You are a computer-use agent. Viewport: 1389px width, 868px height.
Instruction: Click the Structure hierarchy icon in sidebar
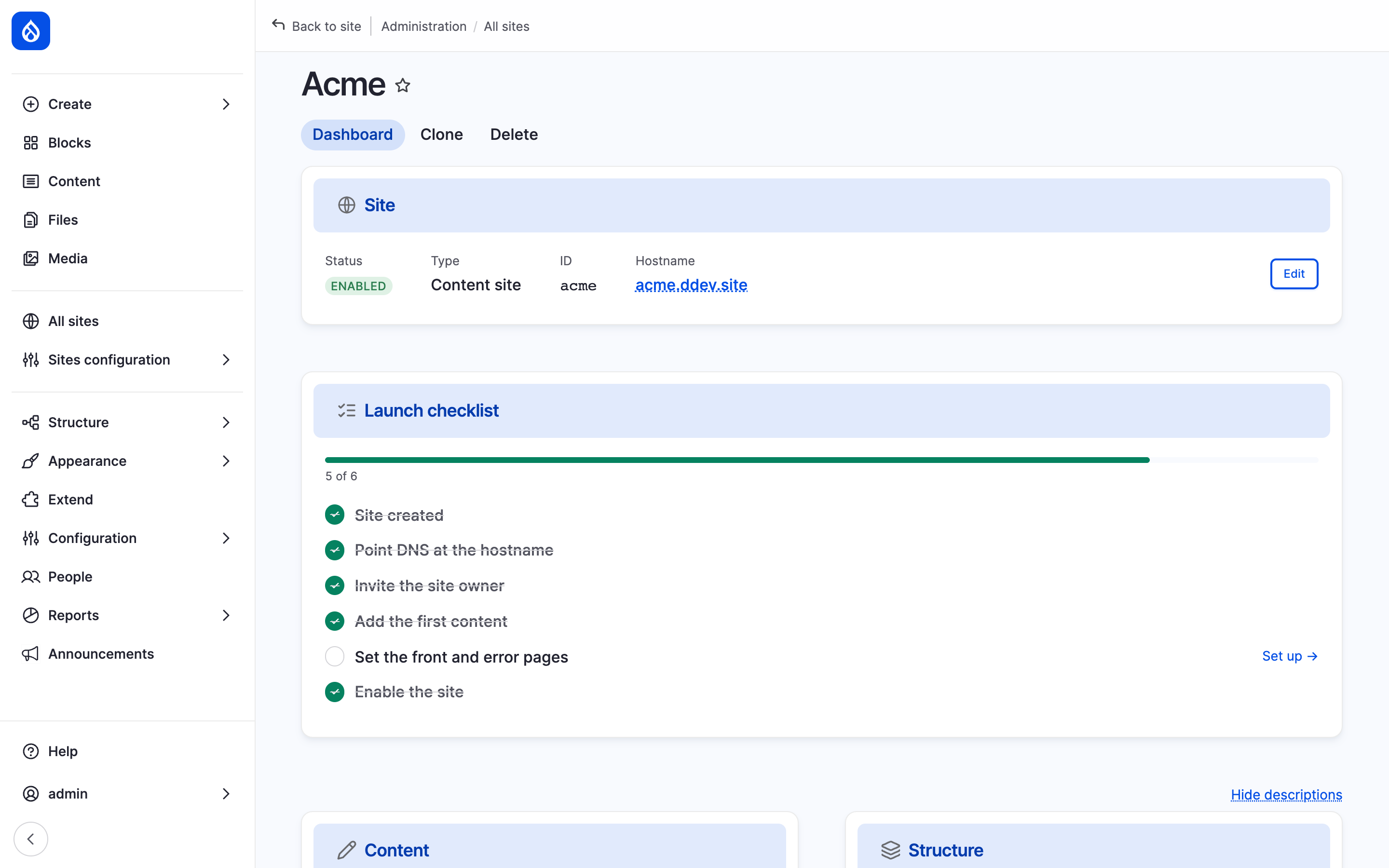coord(31,422)
